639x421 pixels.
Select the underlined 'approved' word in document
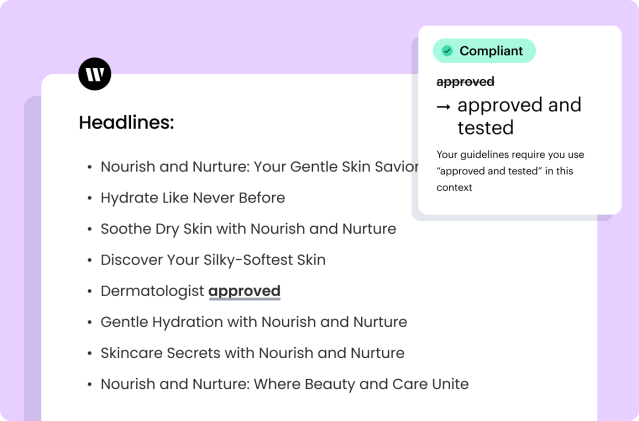click(244, 291)
